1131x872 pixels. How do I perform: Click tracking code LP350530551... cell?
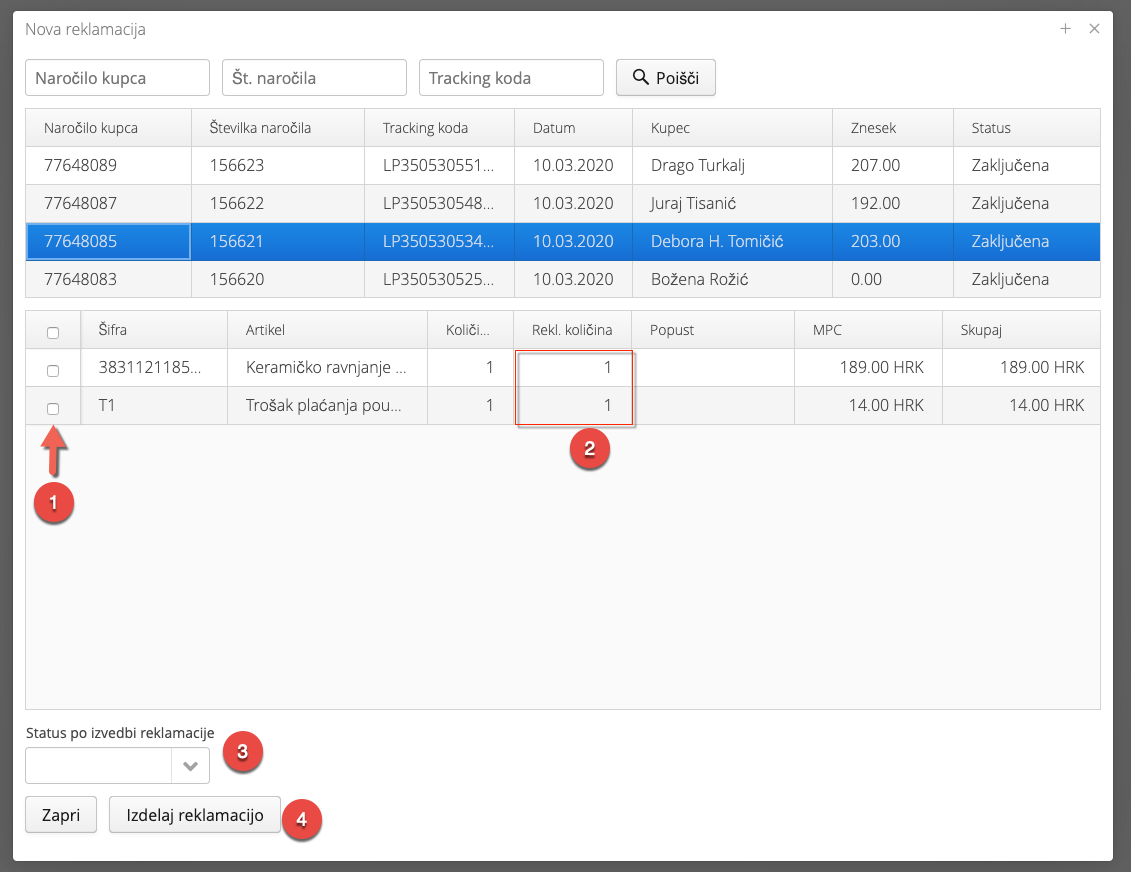click(x=439, y=166)
